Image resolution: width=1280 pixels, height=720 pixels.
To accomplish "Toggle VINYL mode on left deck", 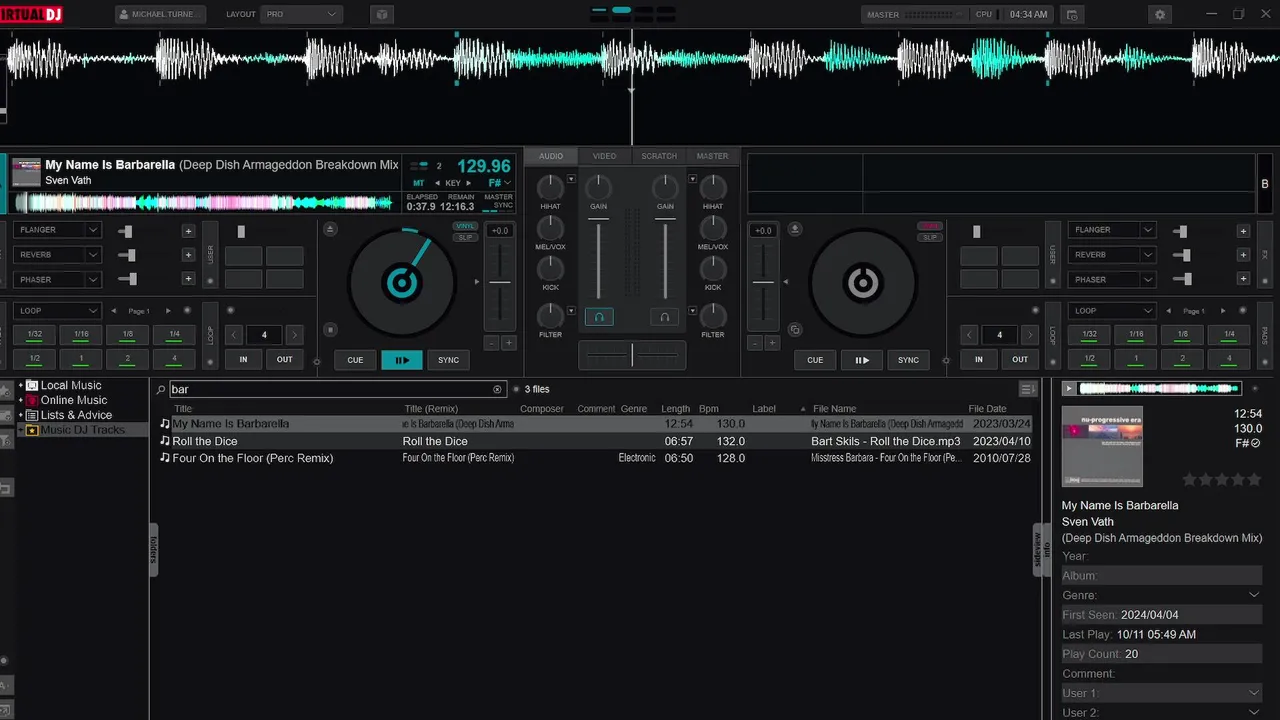I will coord(465,227).
